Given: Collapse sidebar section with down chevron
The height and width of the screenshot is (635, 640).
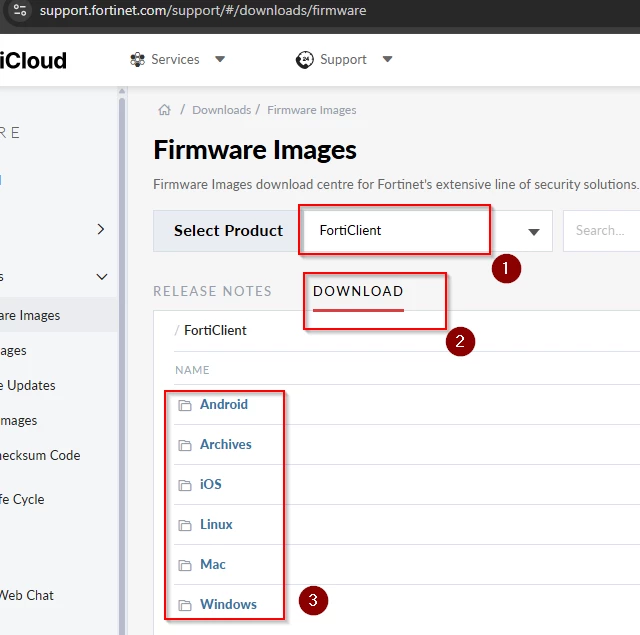Looking at the screenshot, I should [x=102, y=277].
